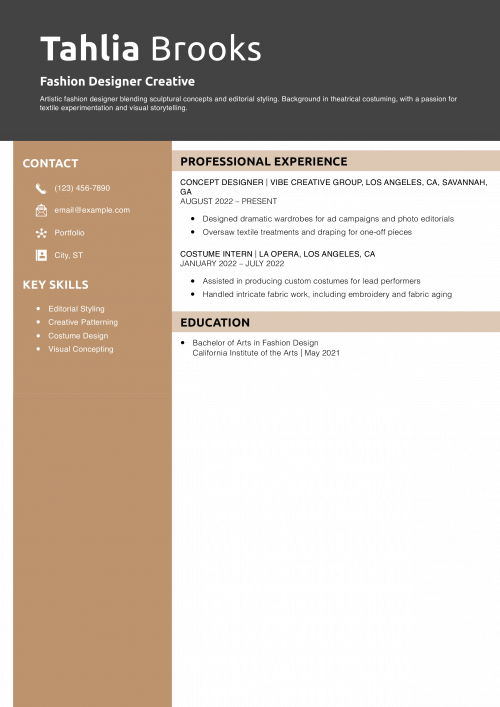
Task: Click the PROFESSIONAL EXPERIENCE heading
Action: [x=264, y=161]
